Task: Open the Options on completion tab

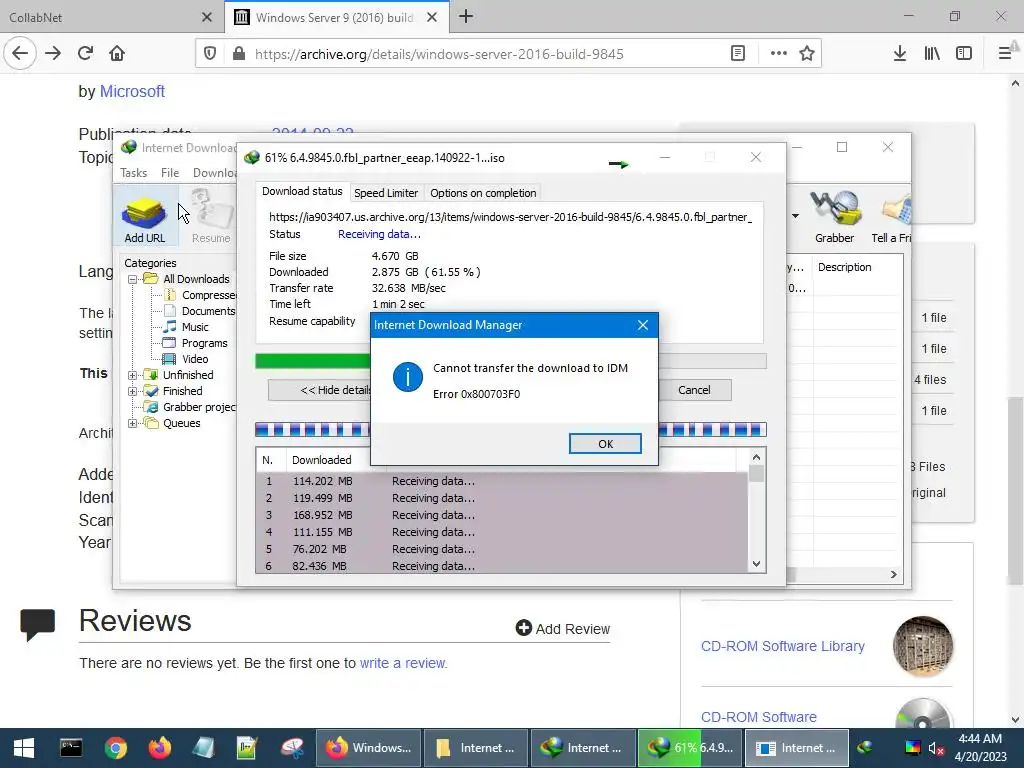Action: click(483, 193)
